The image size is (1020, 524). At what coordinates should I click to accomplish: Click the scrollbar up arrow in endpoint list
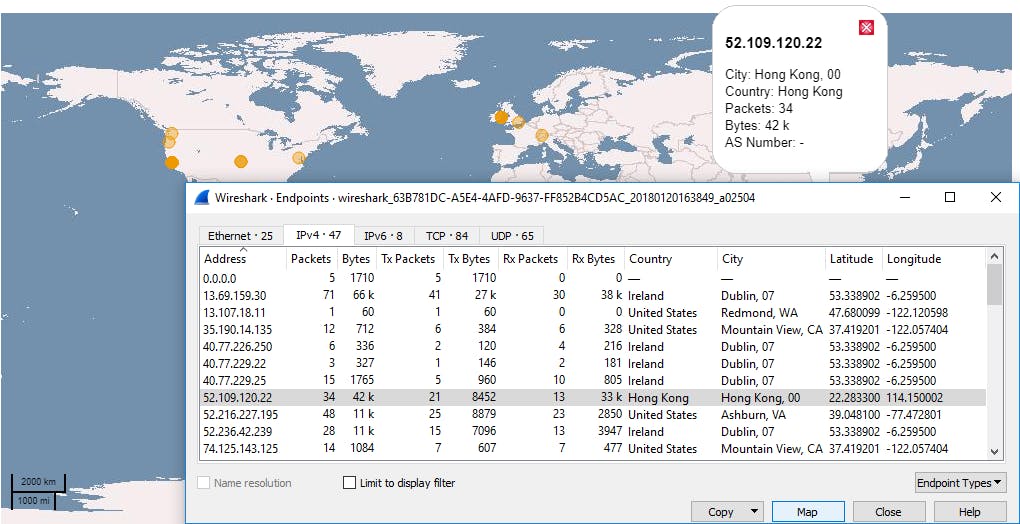tap(993, 257)
